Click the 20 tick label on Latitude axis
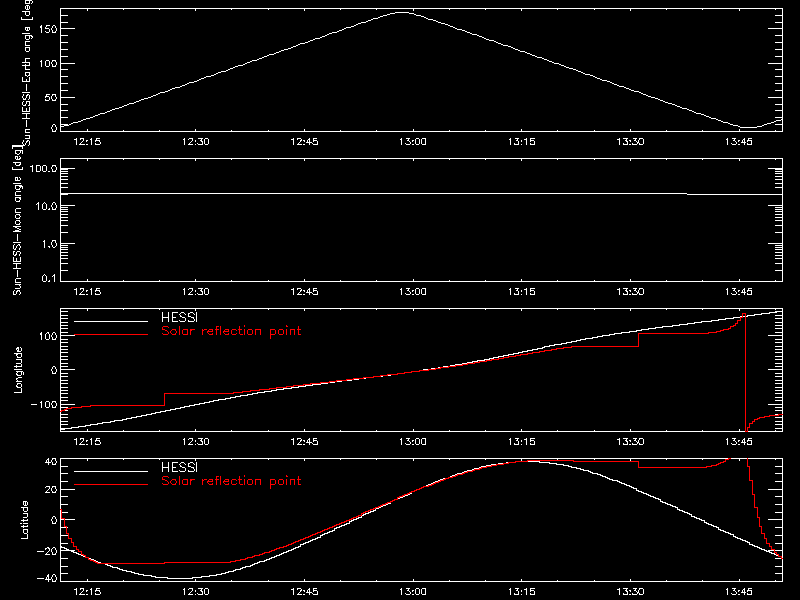The image size is (800, 600). (x=51, y=490)
